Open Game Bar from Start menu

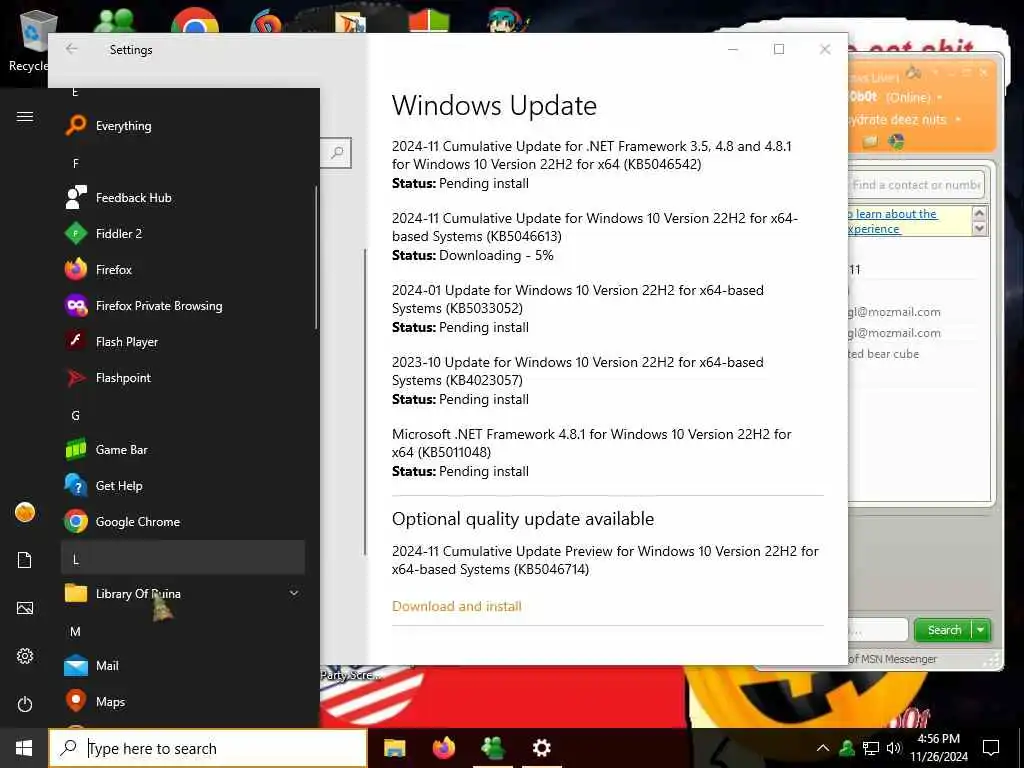coord(183,449)
